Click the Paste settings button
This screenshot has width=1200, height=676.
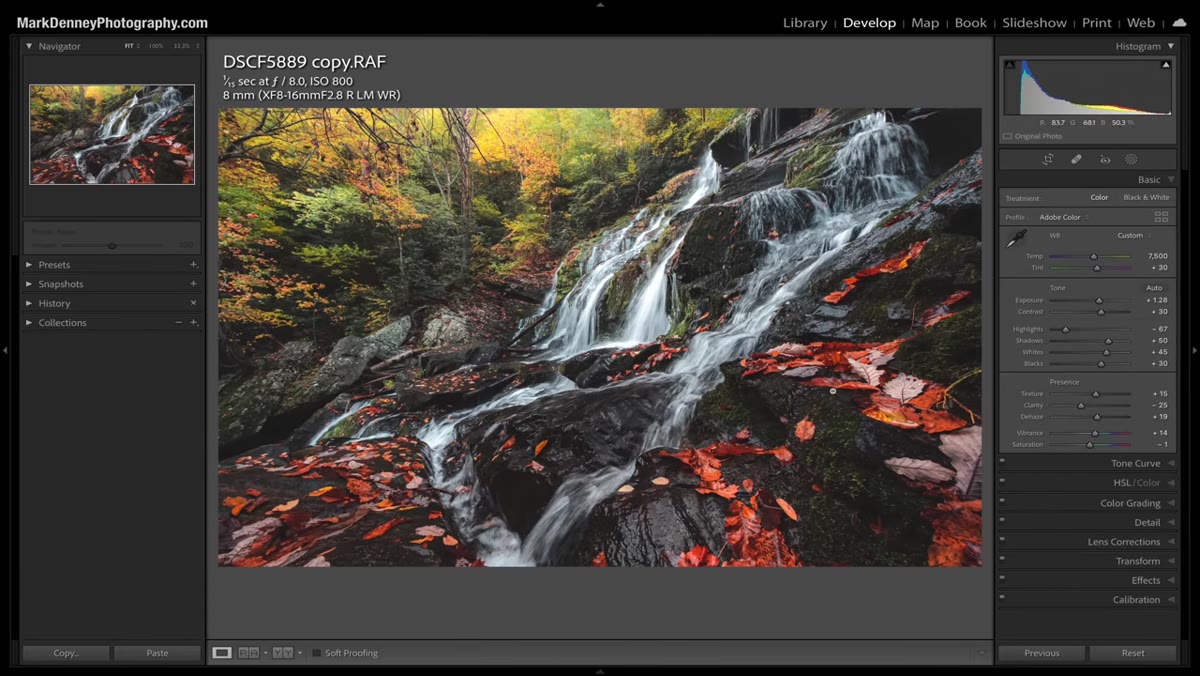coord(157,653)
